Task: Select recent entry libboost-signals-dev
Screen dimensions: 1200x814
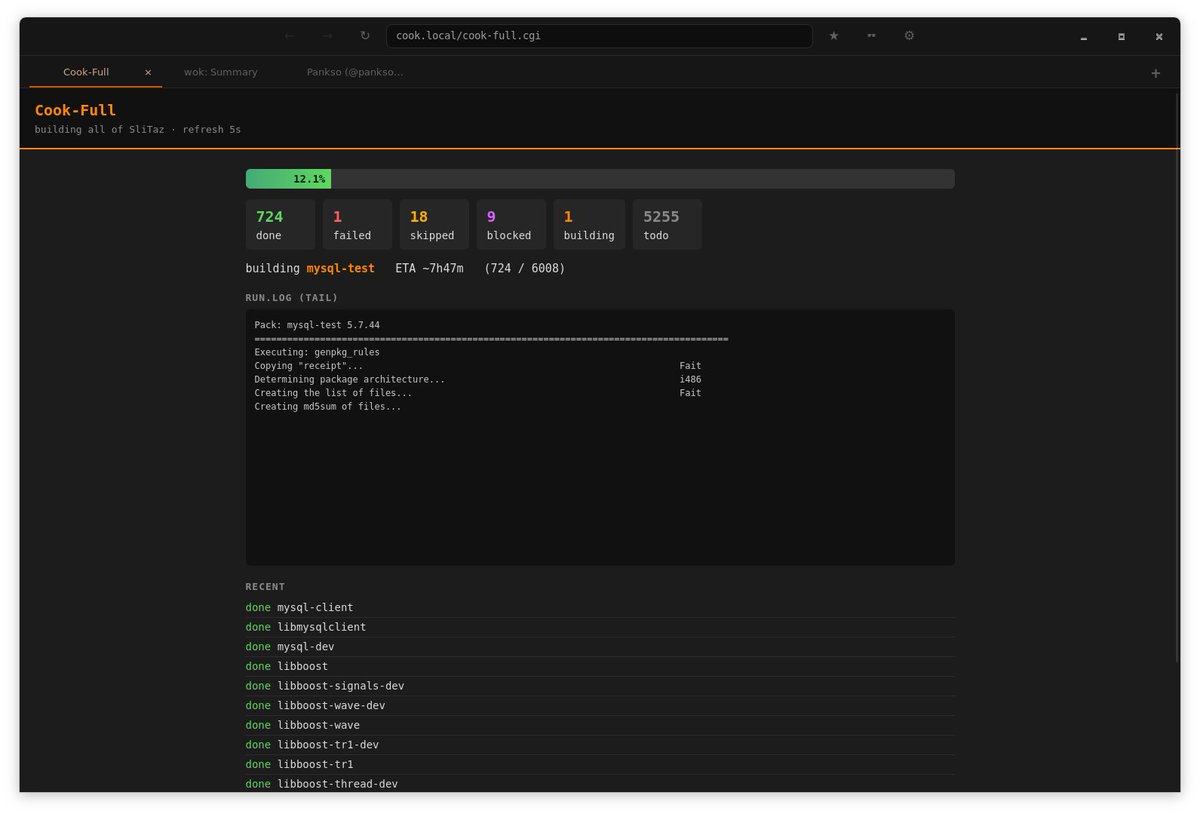Action: click(600, 686)
